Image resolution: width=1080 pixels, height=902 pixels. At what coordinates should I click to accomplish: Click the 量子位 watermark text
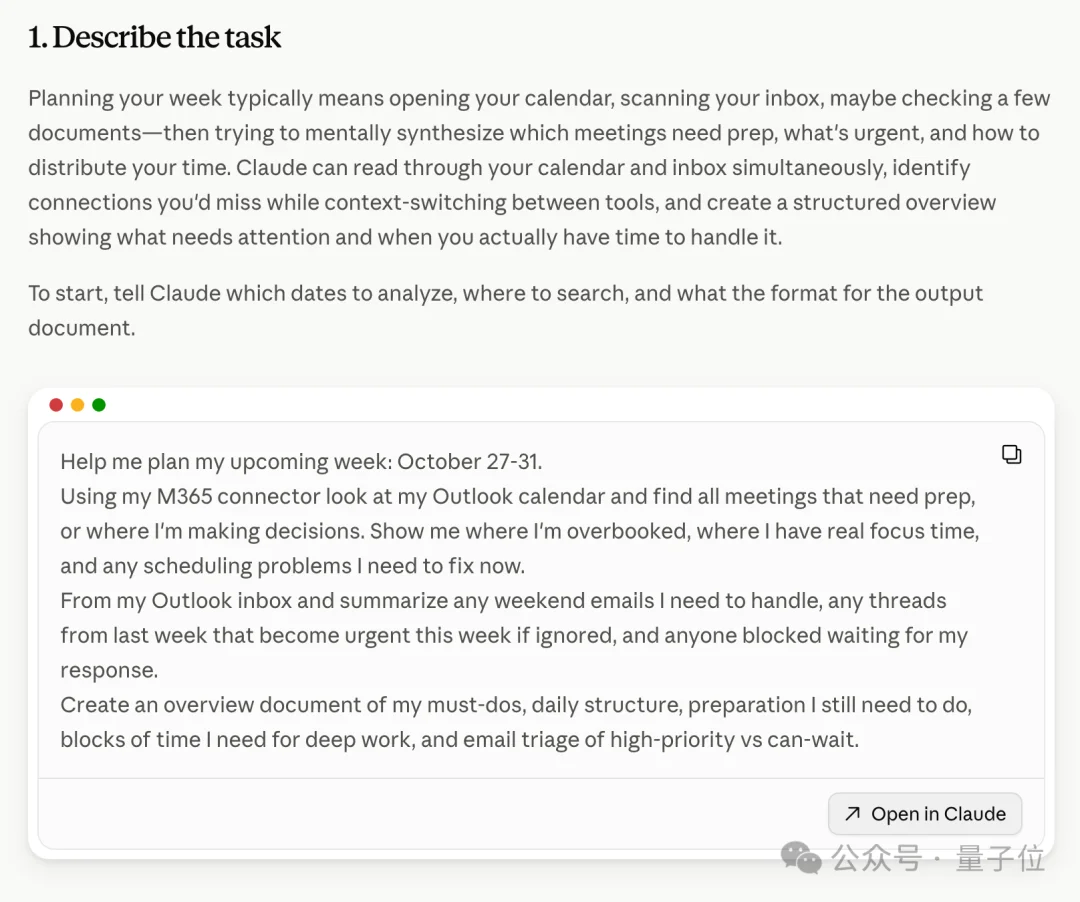coord(1000,858)
